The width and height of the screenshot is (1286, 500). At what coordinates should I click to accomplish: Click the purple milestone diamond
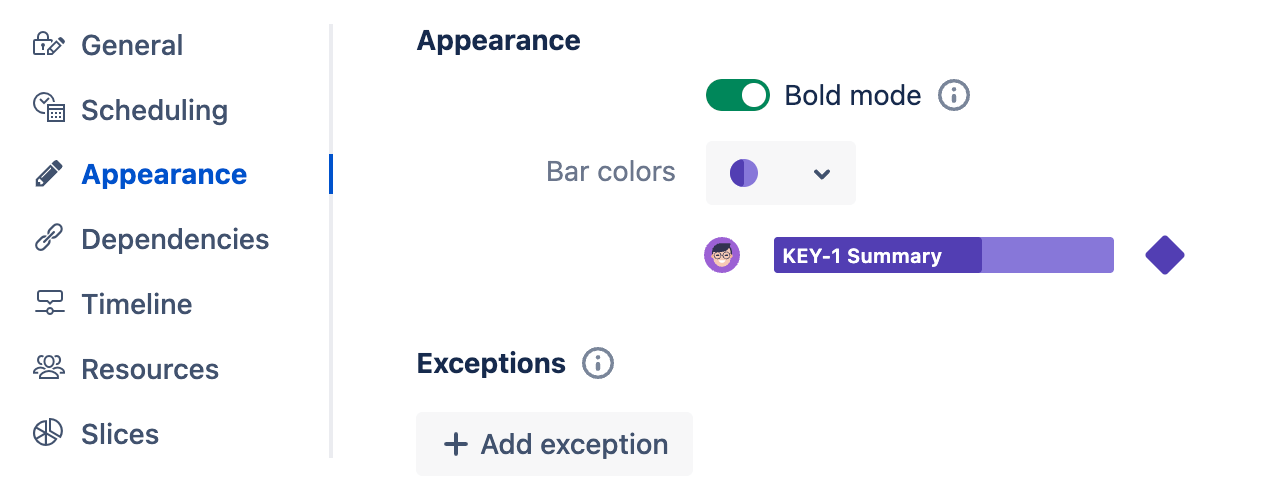(1164, 255)
